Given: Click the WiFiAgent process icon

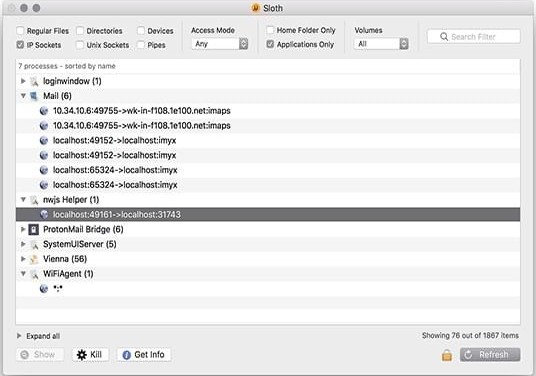Looking at the screenshot, I should [x=34, y=274].
